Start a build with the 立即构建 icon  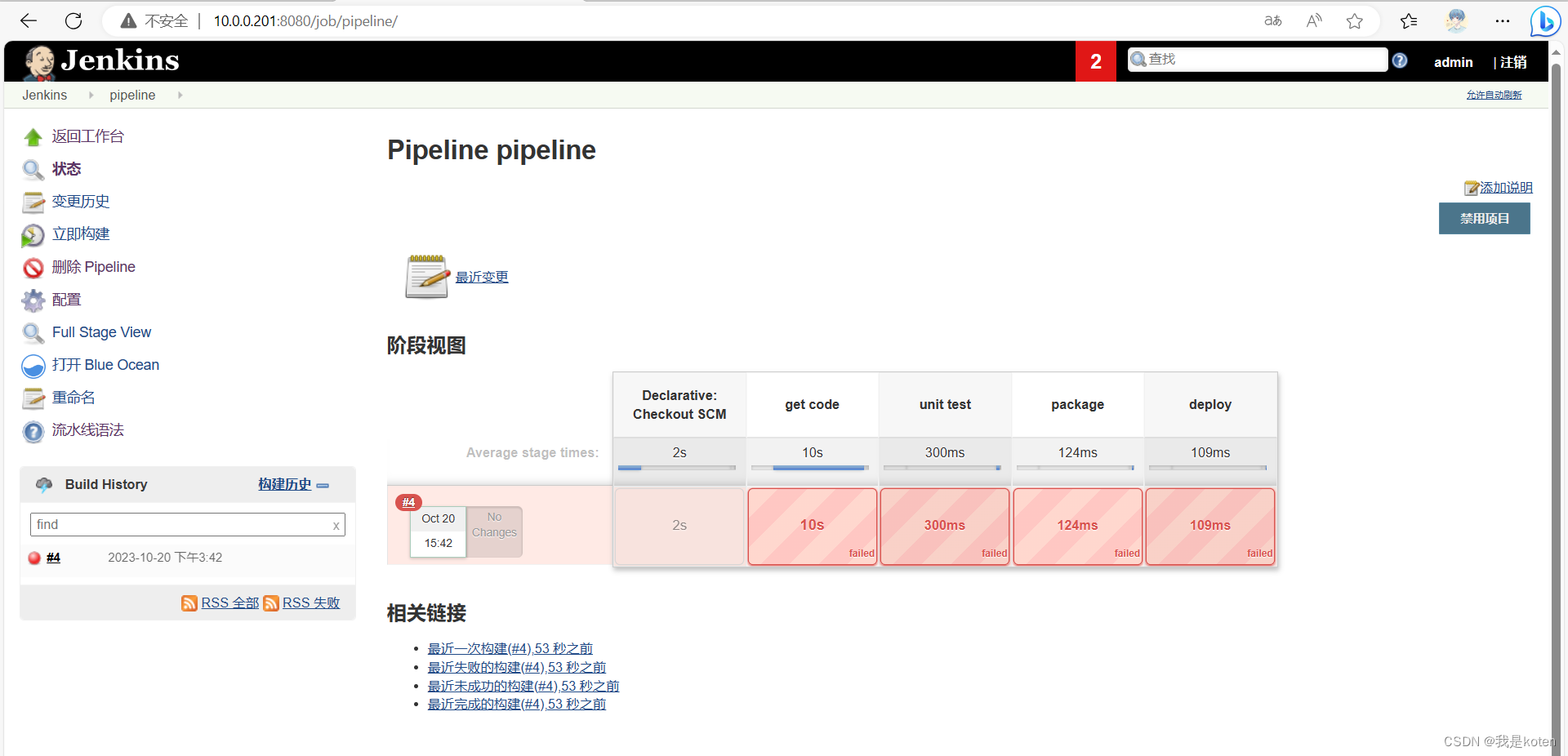(x=33, y=234)
